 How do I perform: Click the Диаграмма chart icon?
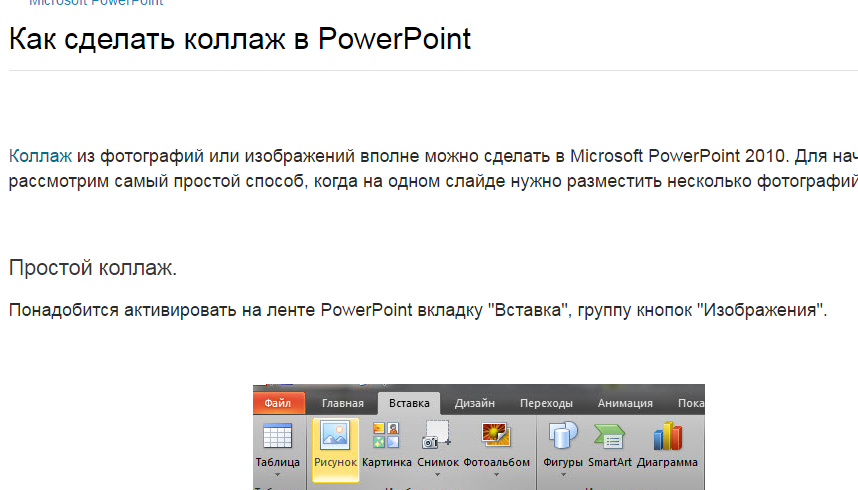click(x=666, y=436)
